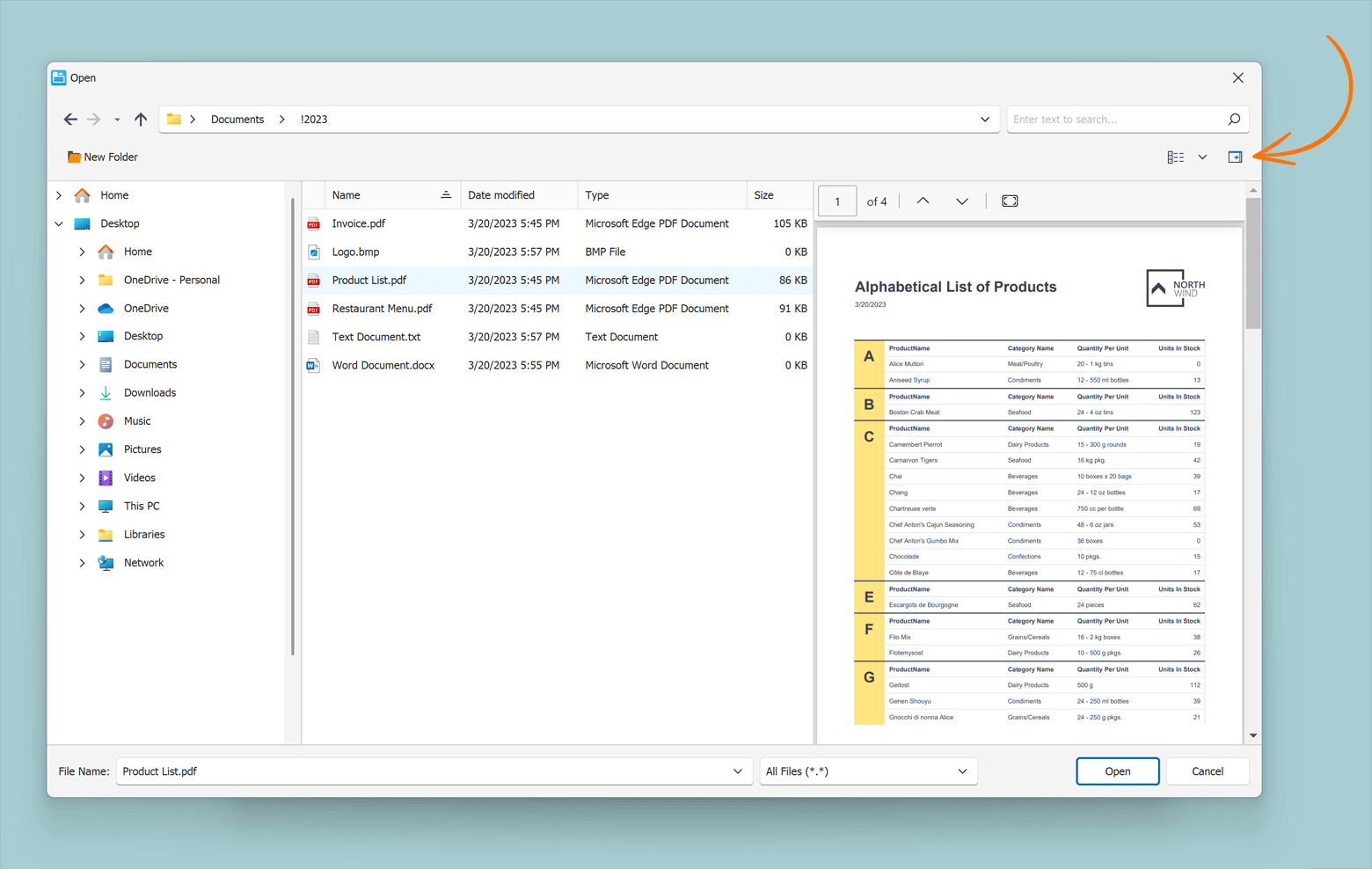Go to previous page of PDF preview
Screen dimensions: 1372x869
pyautogui.click(x=923, y=201)
